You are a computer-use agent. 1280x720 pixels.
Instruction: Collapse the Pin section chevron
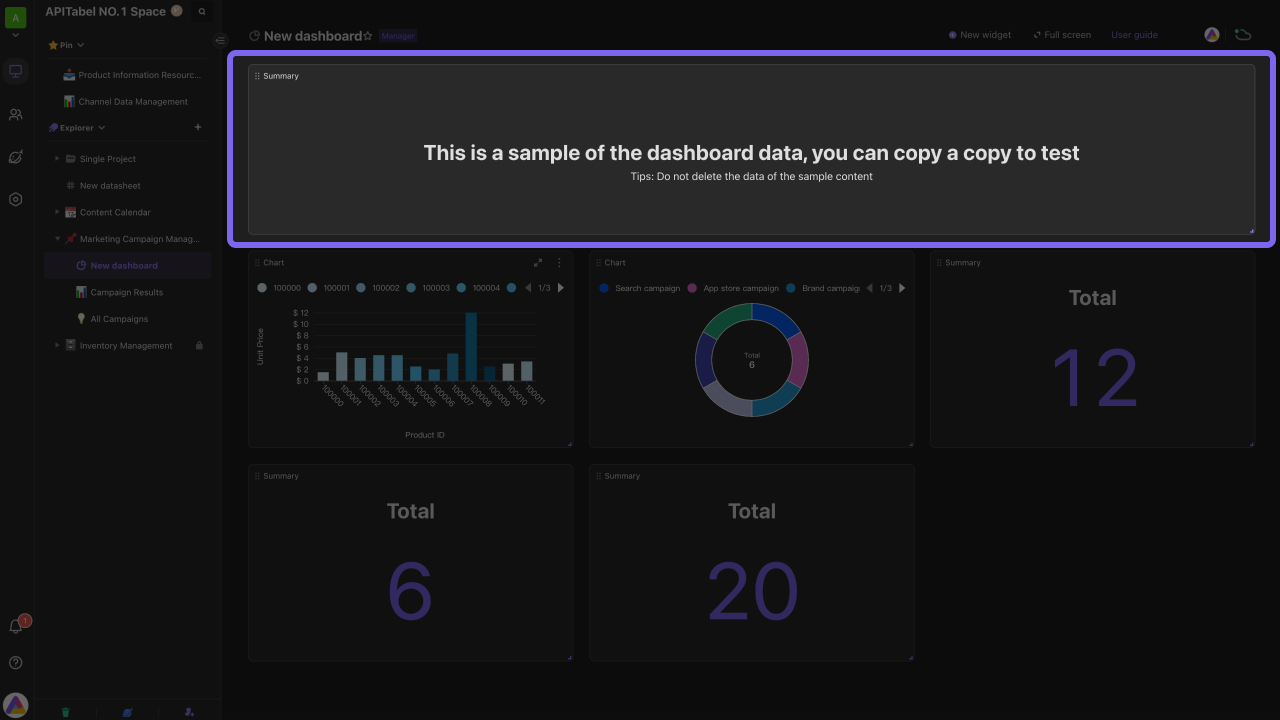click(81, 45)
